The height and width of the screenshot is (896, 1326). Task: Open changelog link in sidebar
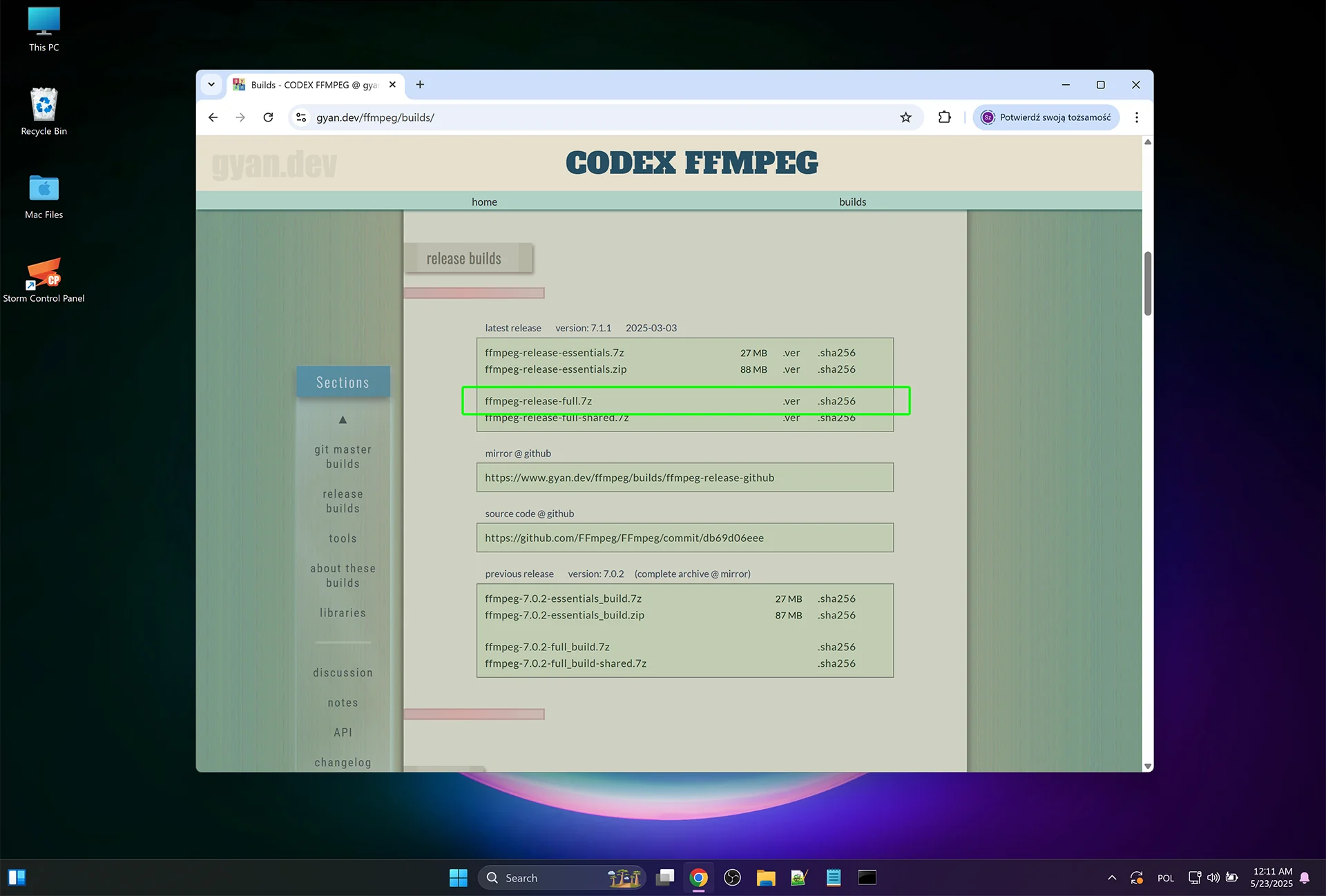343,763
